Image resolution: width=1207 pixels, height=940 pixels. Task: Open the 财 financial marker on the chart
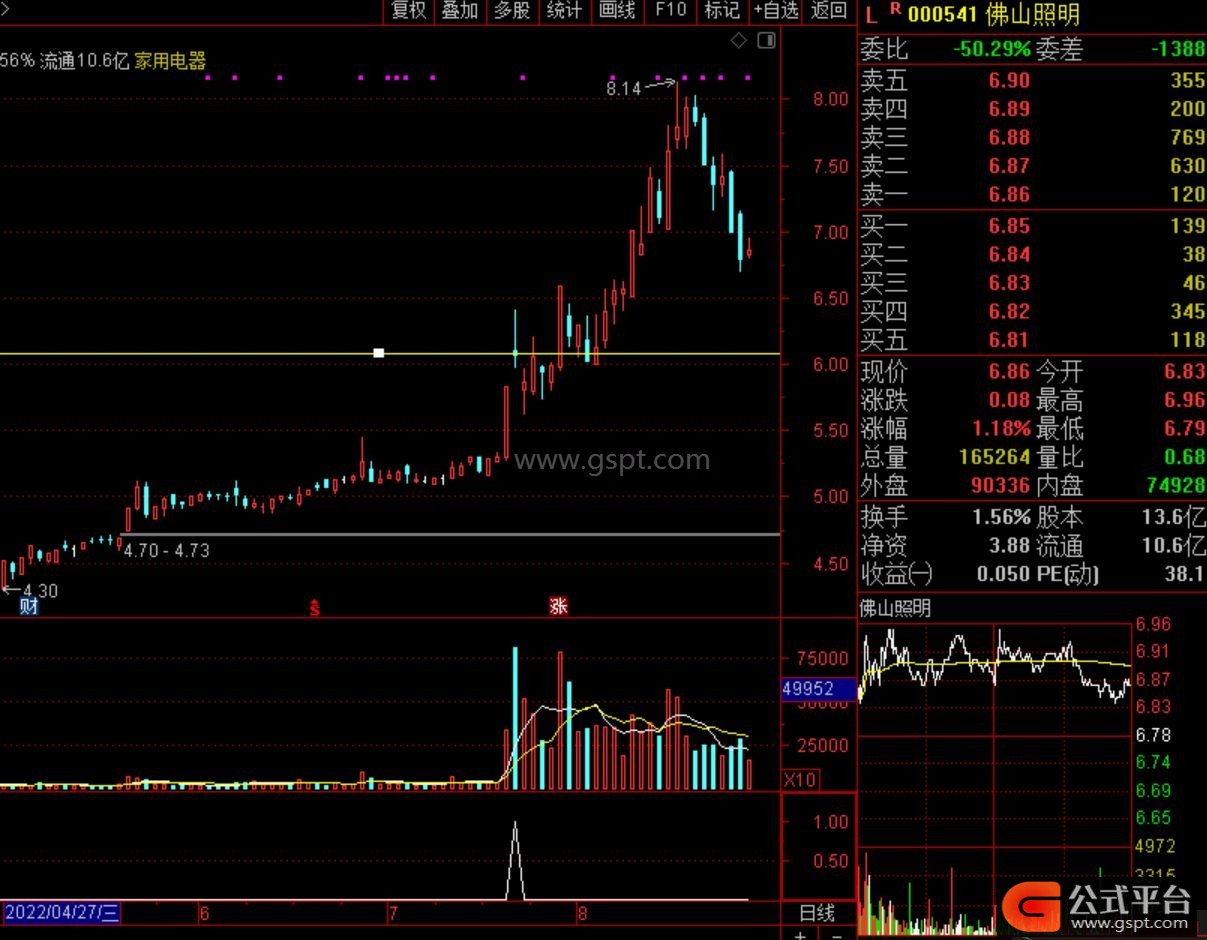[x=29, y=606]
